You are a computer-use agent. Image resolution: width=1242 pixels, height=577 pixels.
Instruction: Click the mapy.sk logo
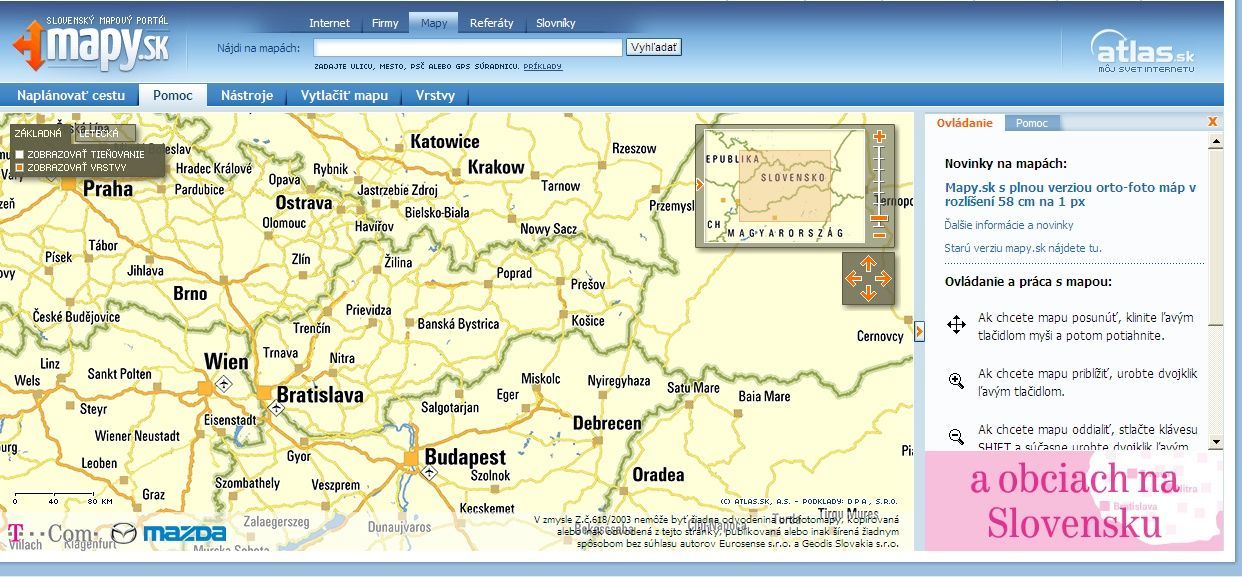pos(91,45)
